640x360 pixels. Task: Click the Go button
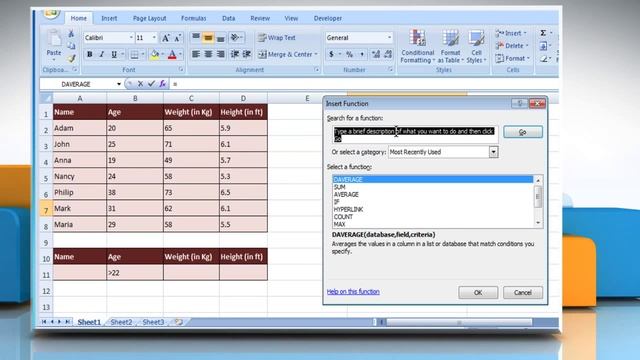tap(522, 132)
